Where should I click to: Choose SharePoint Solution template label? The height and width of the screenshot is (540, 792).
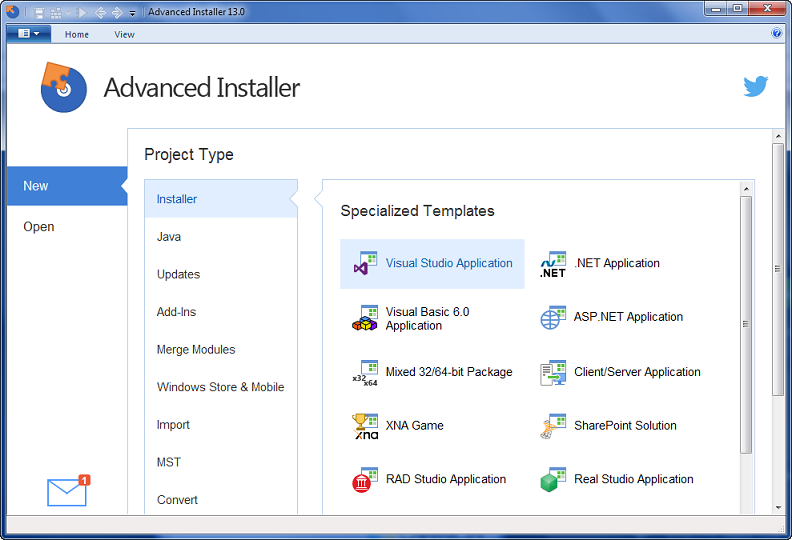pyautogui.click(x=625, y=425)
